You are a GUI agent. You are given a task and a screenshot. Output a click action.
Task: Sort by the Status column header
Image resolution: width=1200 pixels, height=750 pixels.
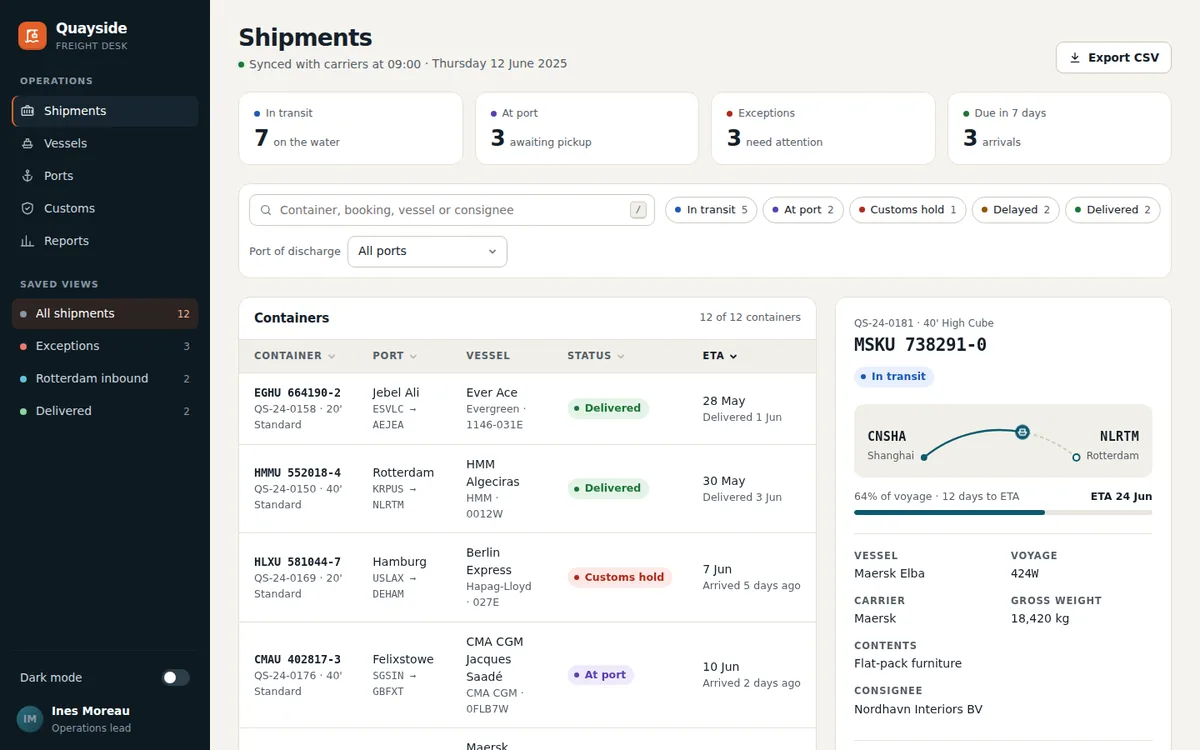[x=596, y=356]
